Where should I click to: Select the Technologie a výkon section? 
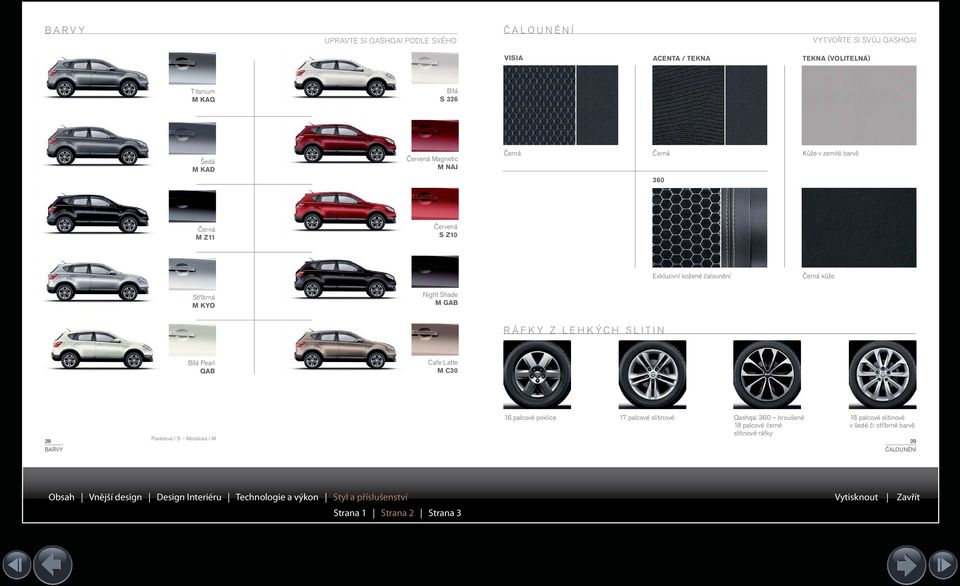(x=277, y=497)
